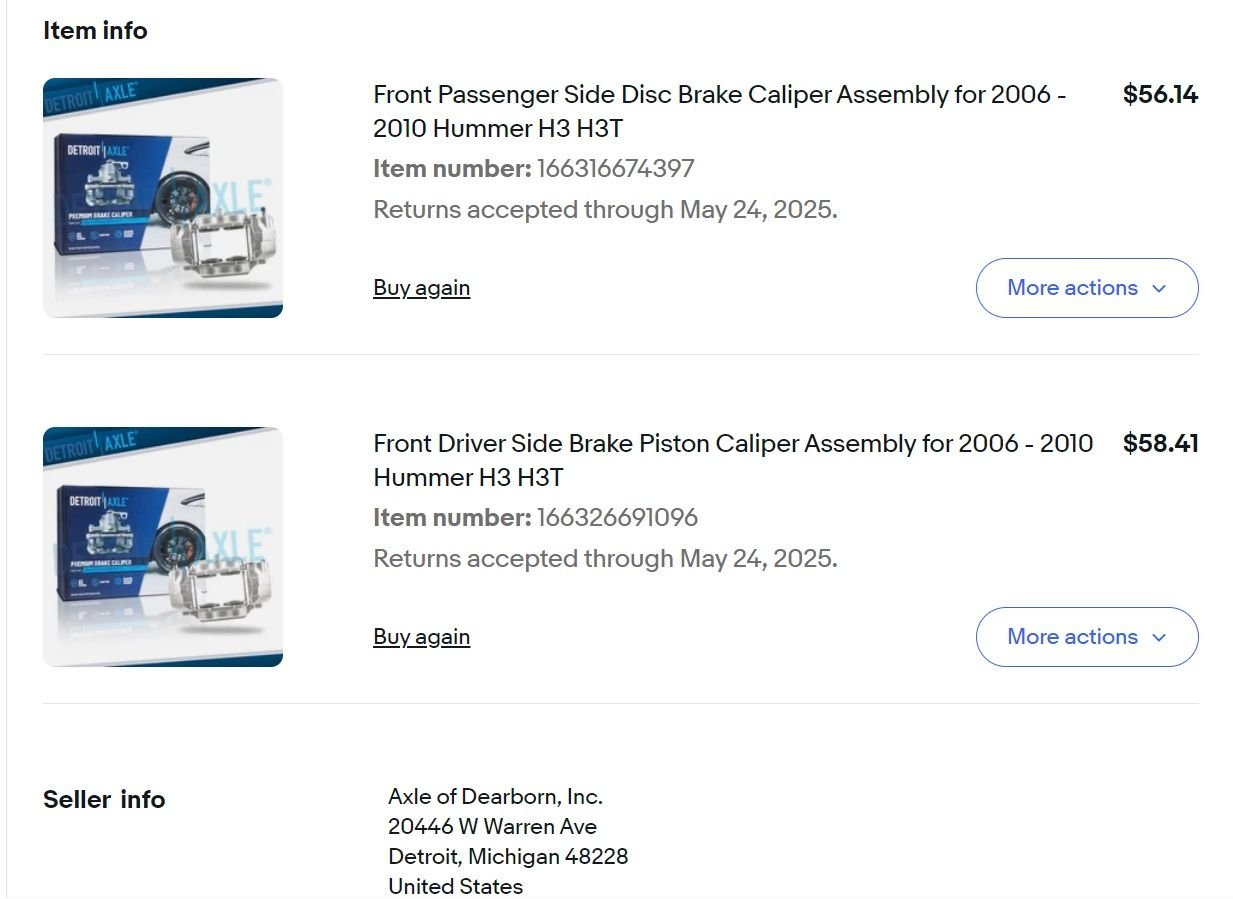1233x899 pixels.
Task: Click the Item info heading
Action: pos(95,31)
